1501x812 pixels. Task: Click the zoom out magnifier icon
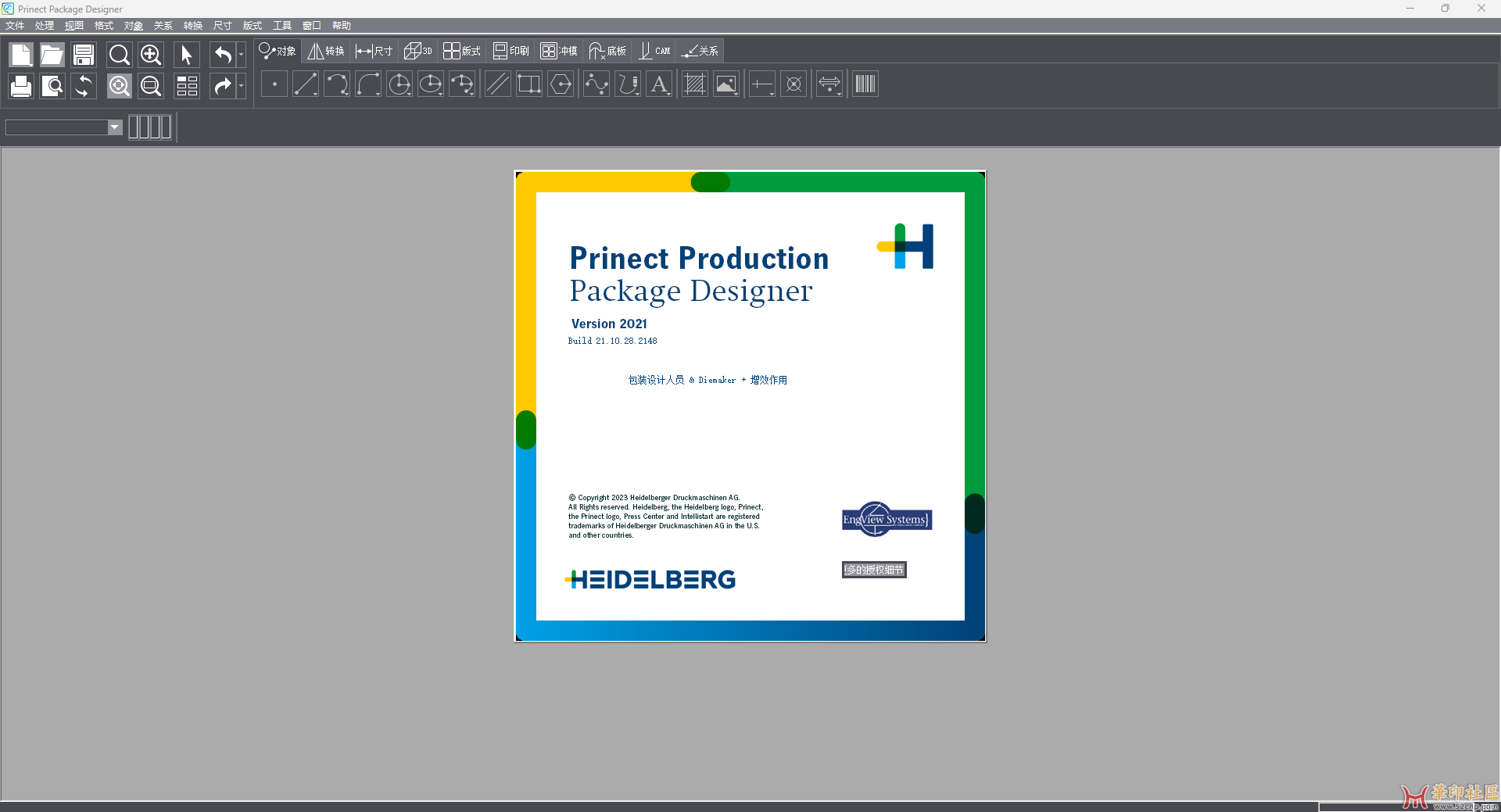coord(151,86)
